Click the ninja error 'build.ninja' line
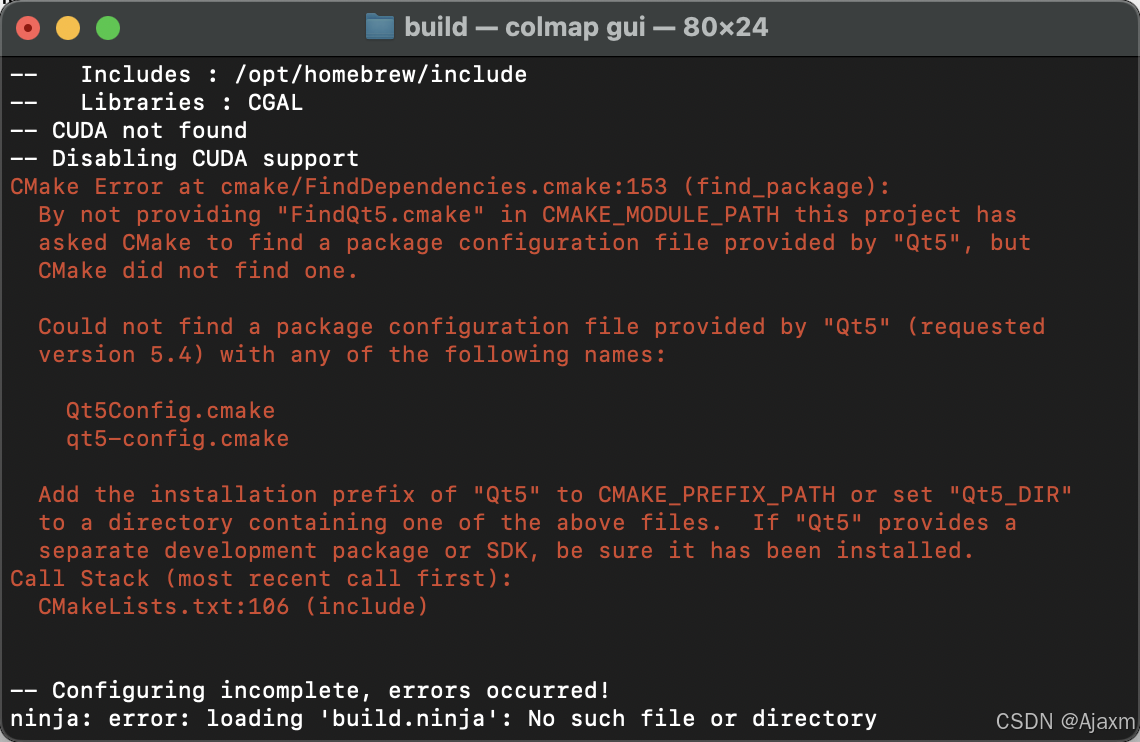 pos(443,719)
